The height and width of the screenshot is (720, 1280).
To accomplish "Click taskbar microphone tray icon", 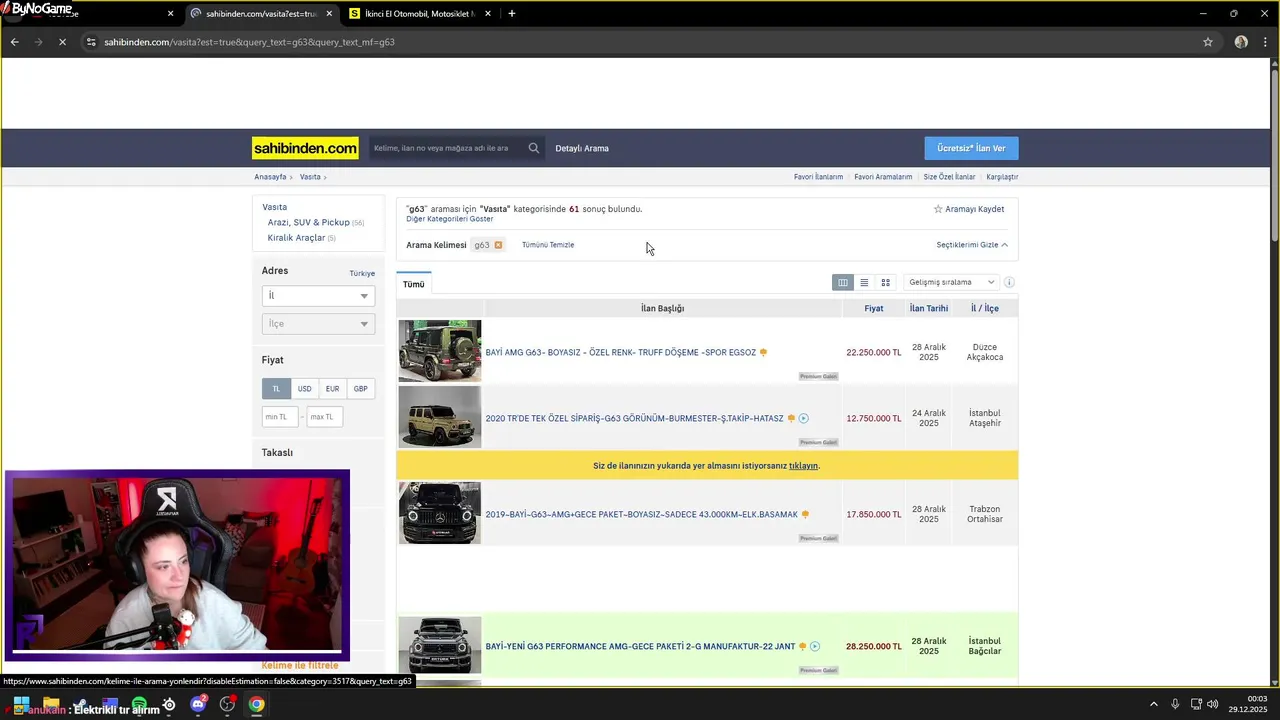I will click(x=1175, y=704).
